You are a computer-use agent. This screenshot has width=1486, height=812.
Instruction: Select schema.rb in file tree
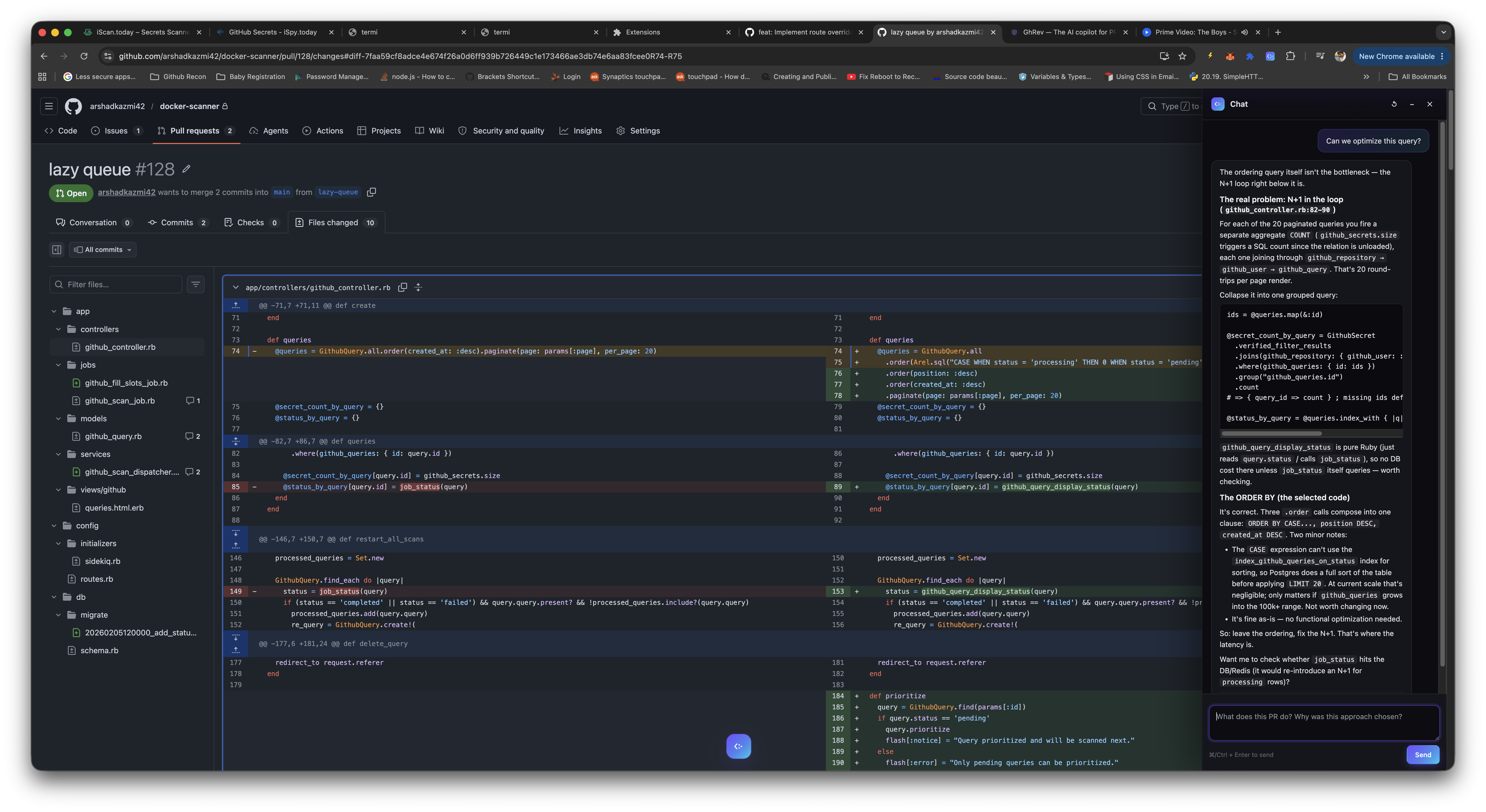tap(99, 650)
